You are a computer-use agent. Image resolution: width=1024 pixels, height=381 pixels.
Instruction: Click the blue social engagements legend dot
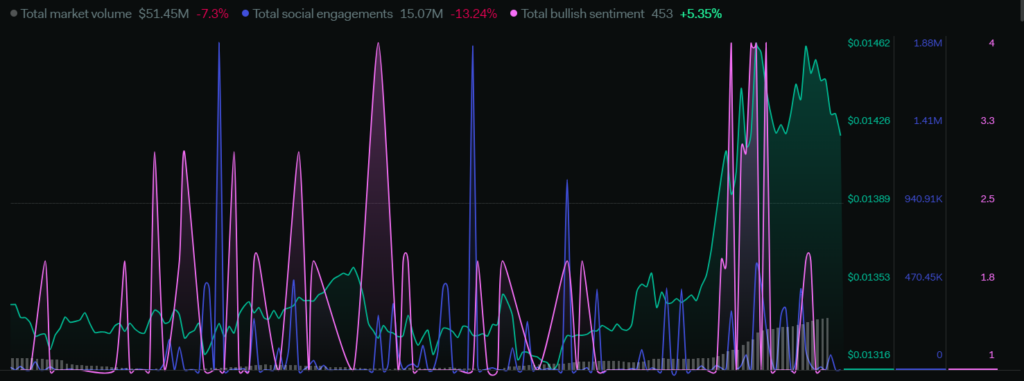[x=245, y=13]
